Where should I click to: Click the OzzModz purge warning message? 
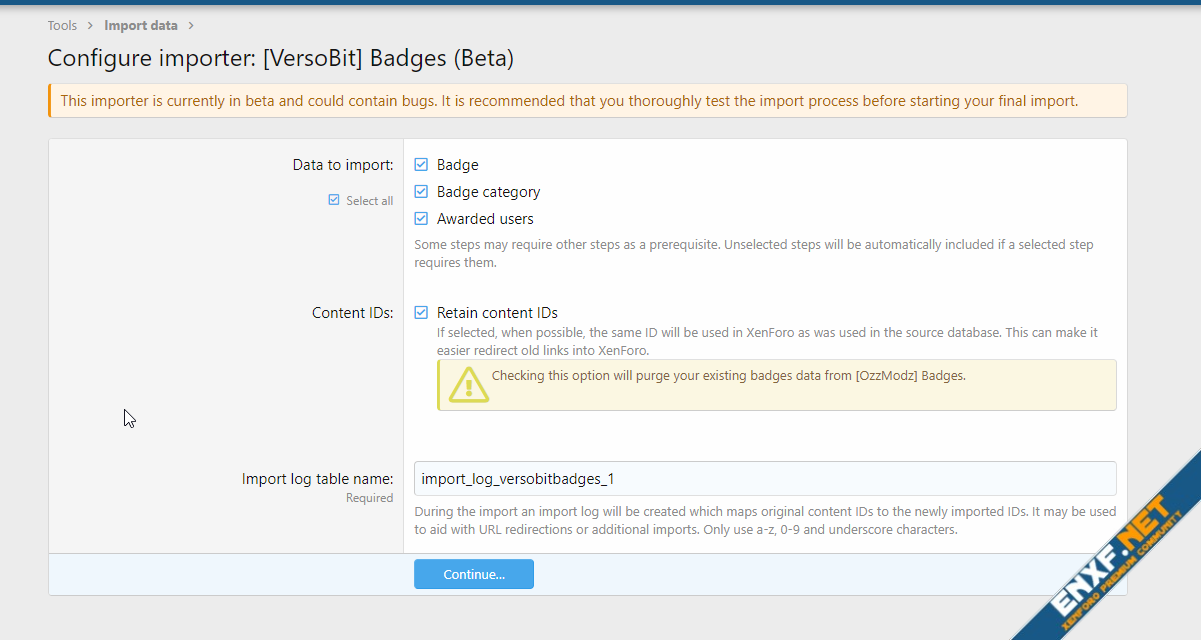point(728,377)
